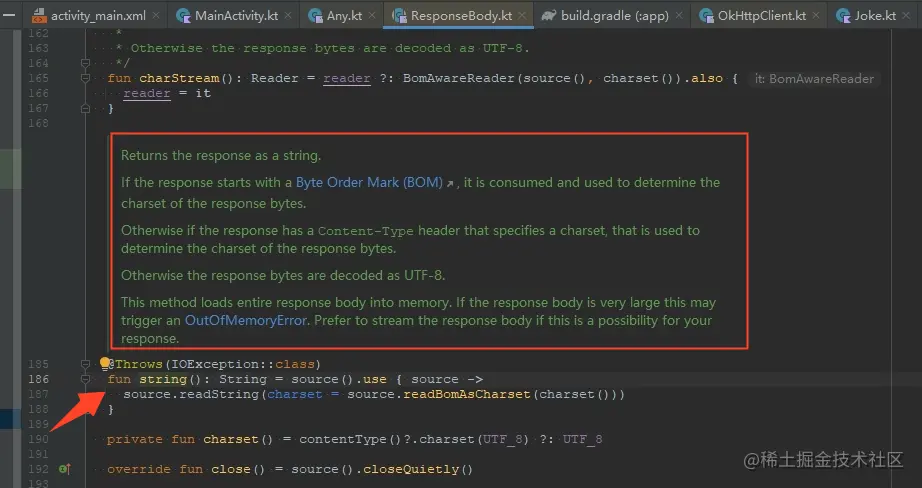This screenshot has width=922, height=488.
Task: Follow the OutOfMemoryError doc link
Action: click(246, 320)
